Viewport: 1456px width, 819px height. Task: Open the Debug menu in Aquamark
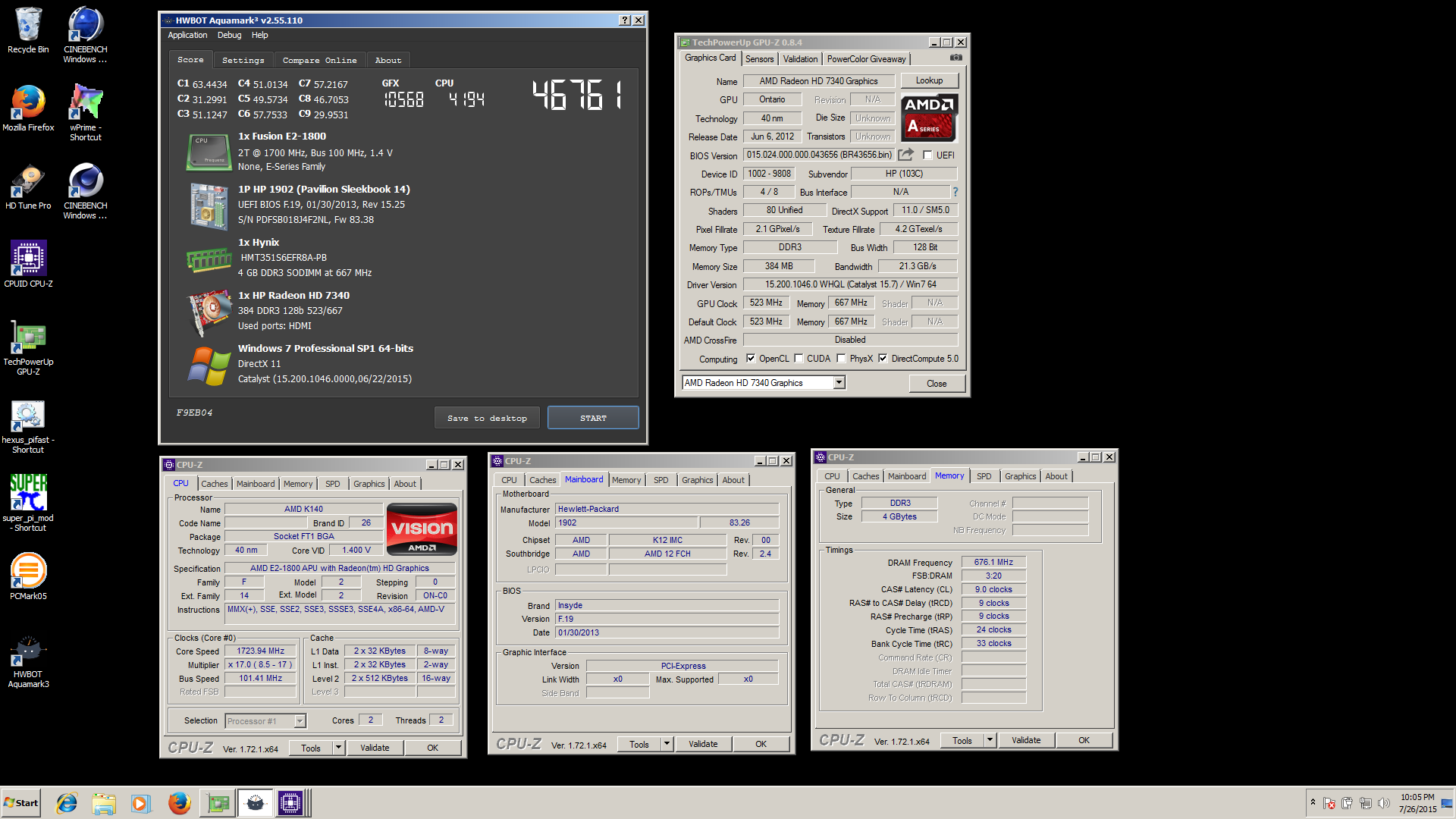pyautogui.click(x=229, y=35)
